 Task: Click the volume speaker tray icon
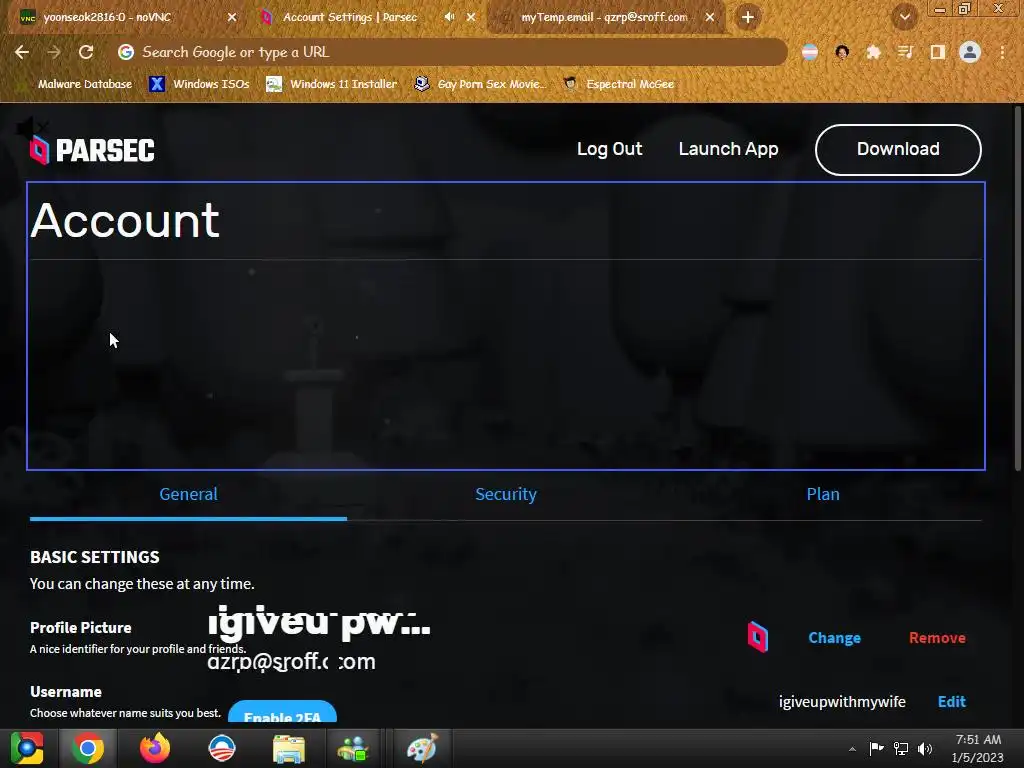coord(925,748)
